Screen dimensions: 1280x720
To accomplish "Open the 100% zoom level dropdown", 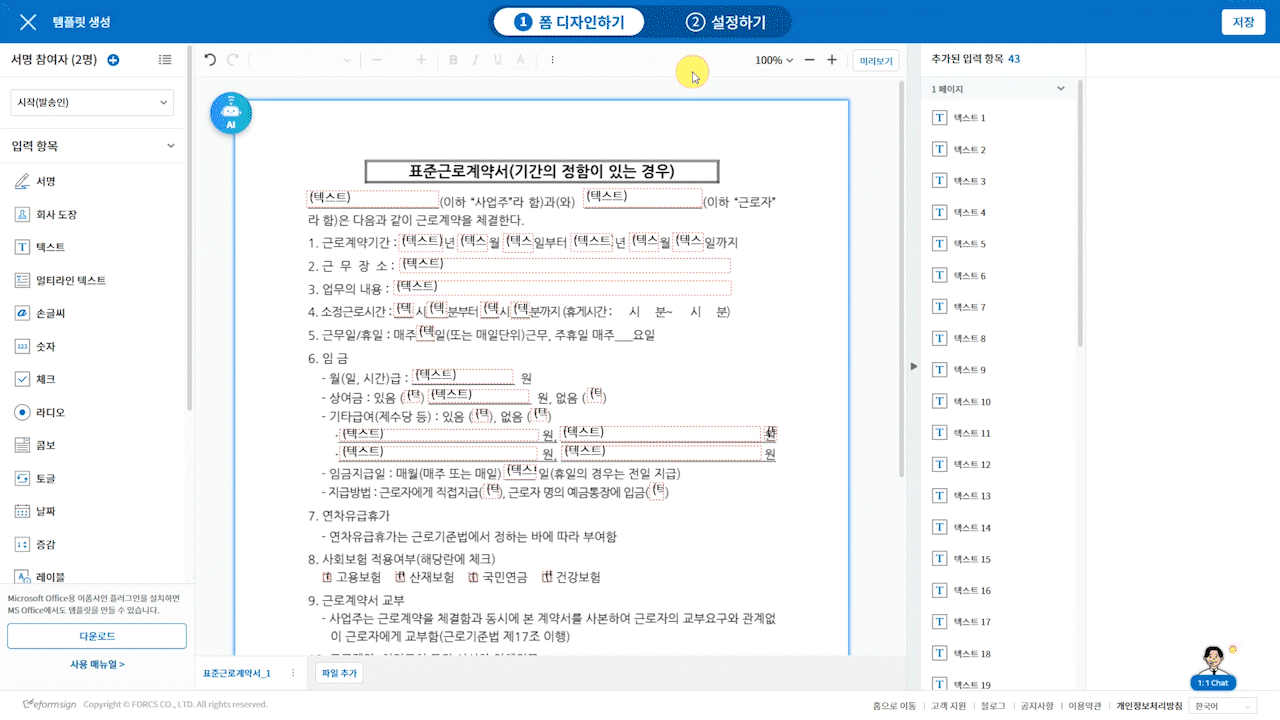I will tap(774, 60).
